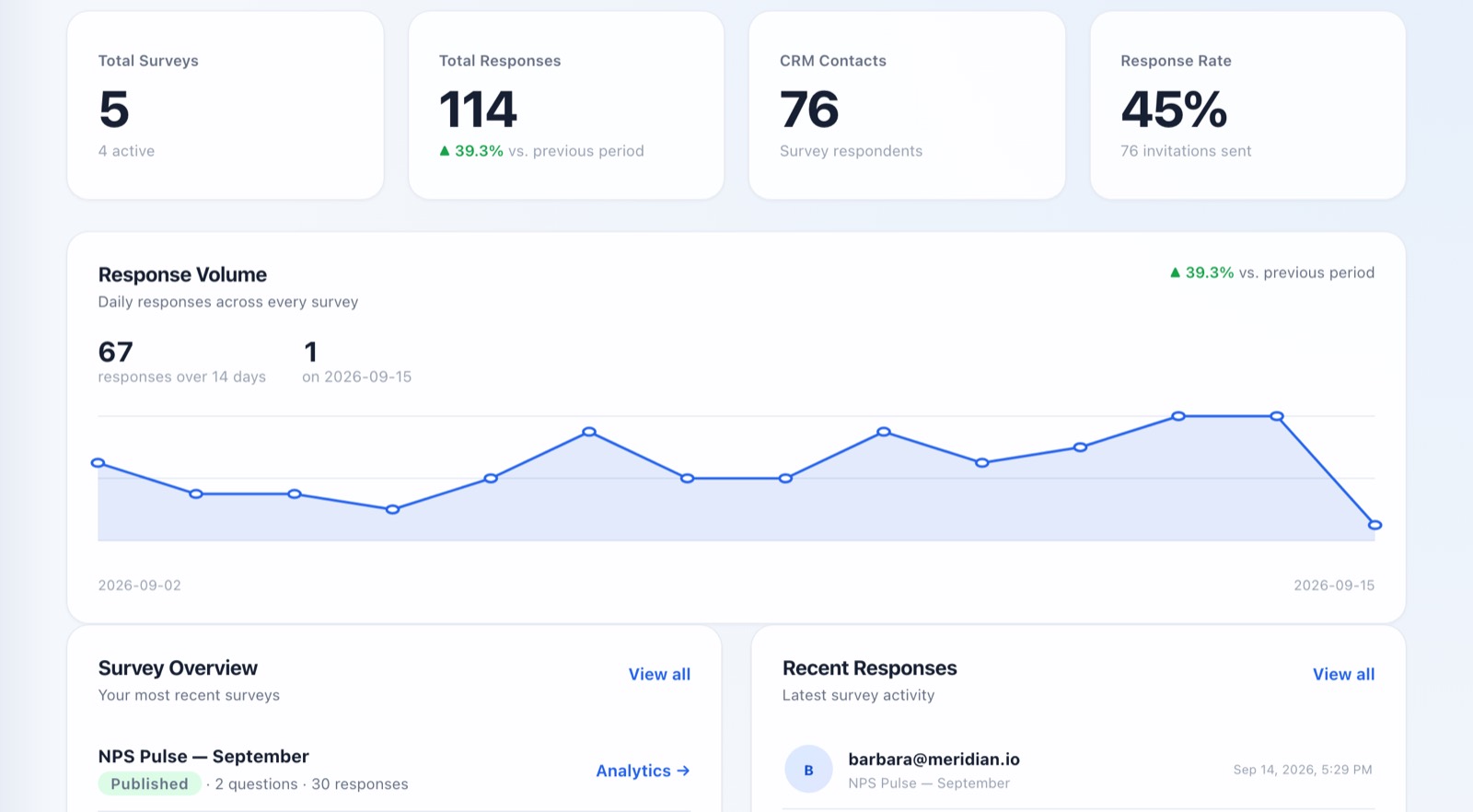Select the last chart point at 2026-09-15
1473x812 pixels.
1374,525
